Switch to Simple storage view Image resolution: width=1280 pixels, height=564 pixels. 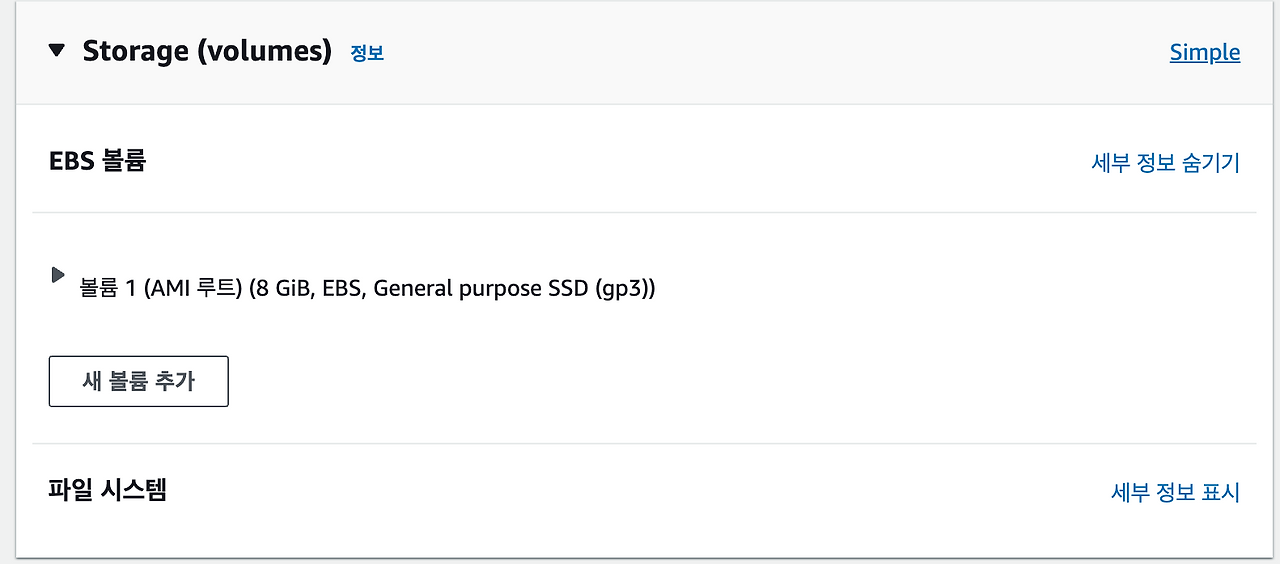pos(1204,53)
